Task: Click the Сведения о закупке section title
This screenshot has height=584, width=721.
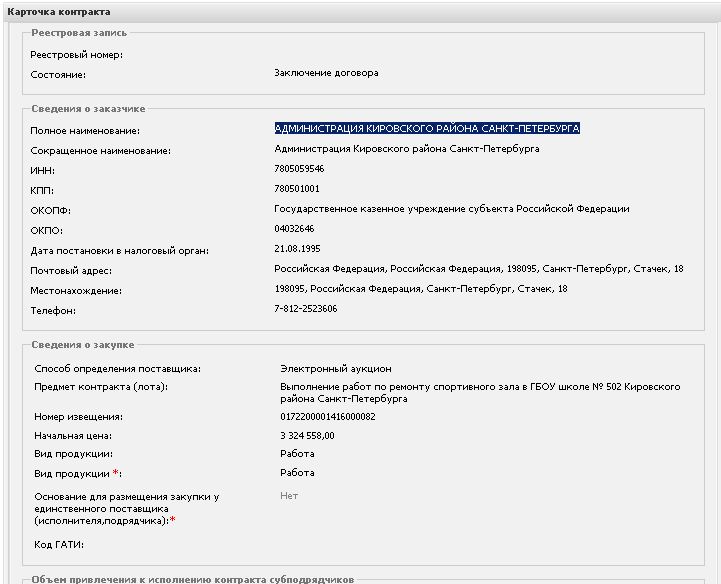Action: coord(82,345)
